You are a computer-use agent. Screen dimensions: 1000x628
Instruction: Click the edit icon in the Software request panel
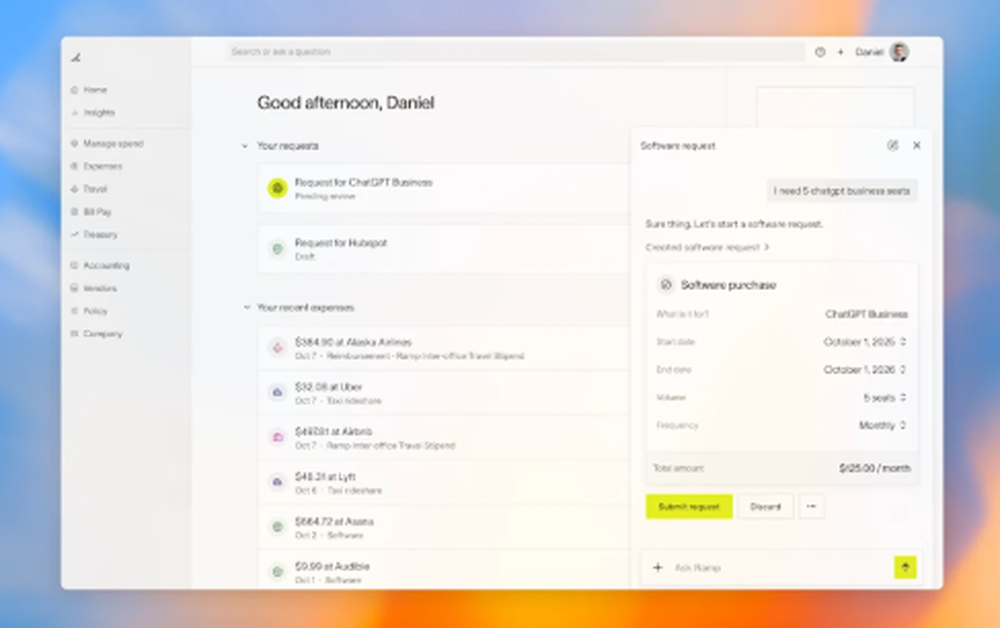point(895,145)
